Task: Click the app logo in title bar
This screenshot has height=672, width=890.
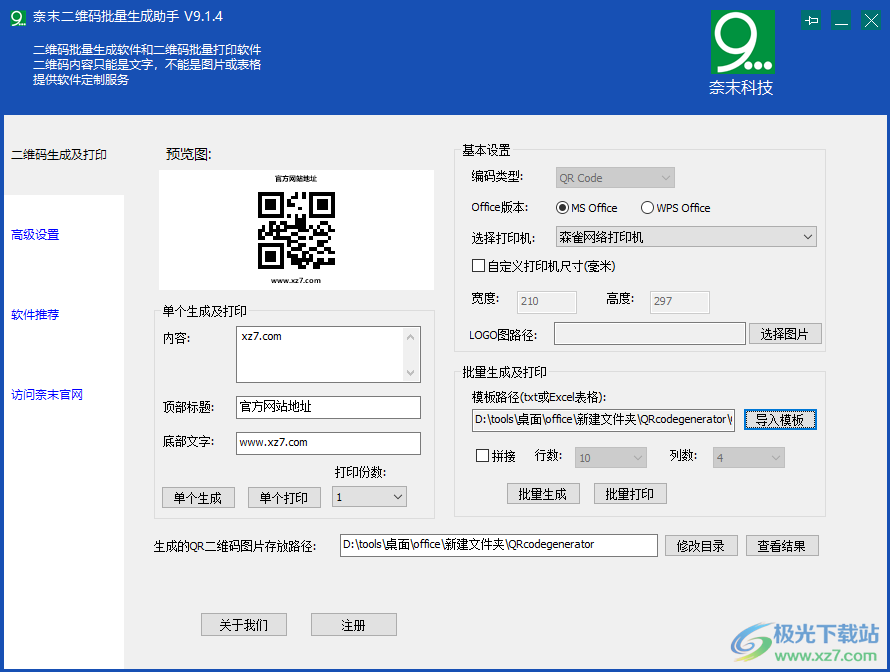Action: click(x=18, y=18)
